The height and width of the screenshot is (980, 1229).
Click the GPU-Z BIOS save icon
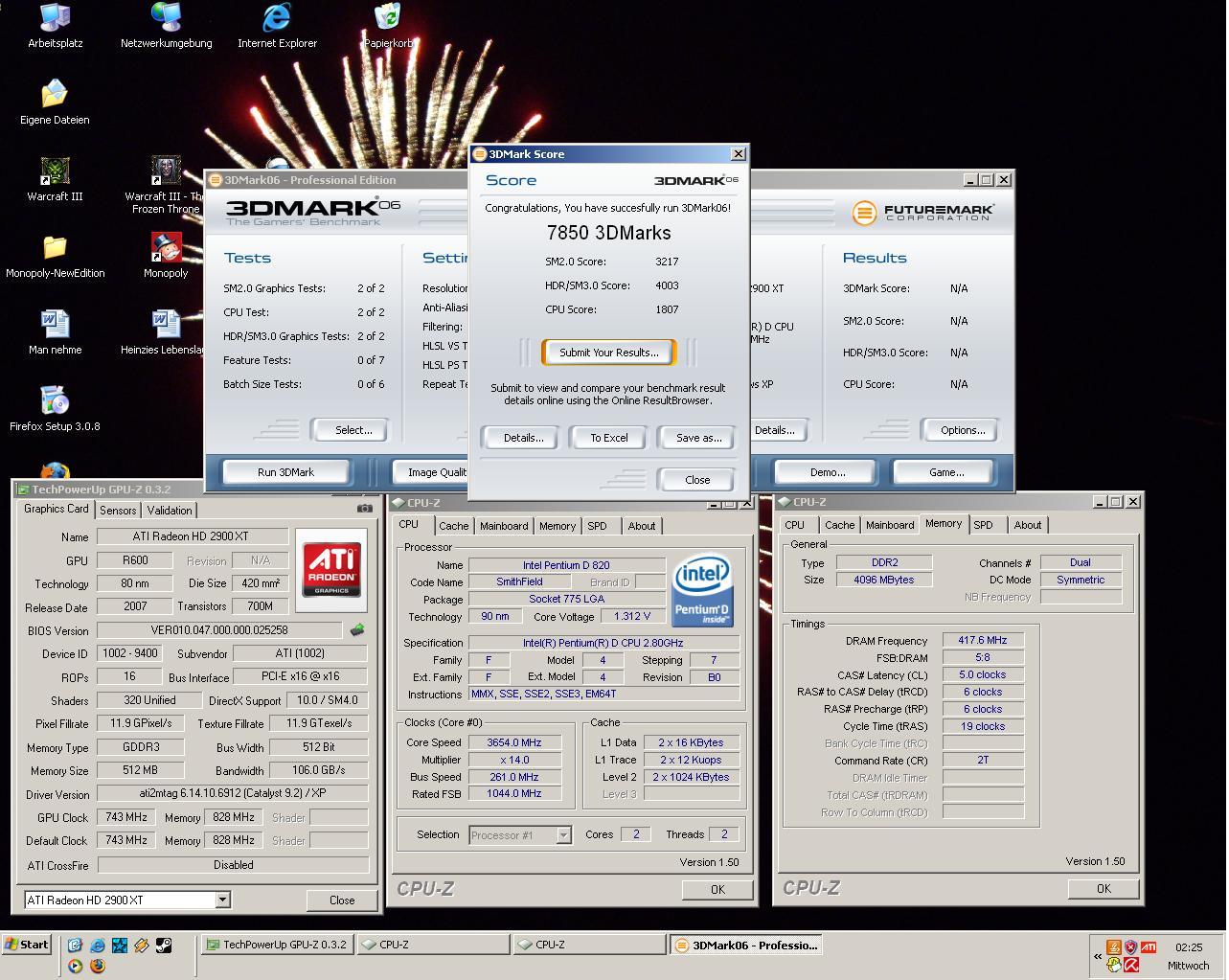pyautogui.click(x=356, y=629)
